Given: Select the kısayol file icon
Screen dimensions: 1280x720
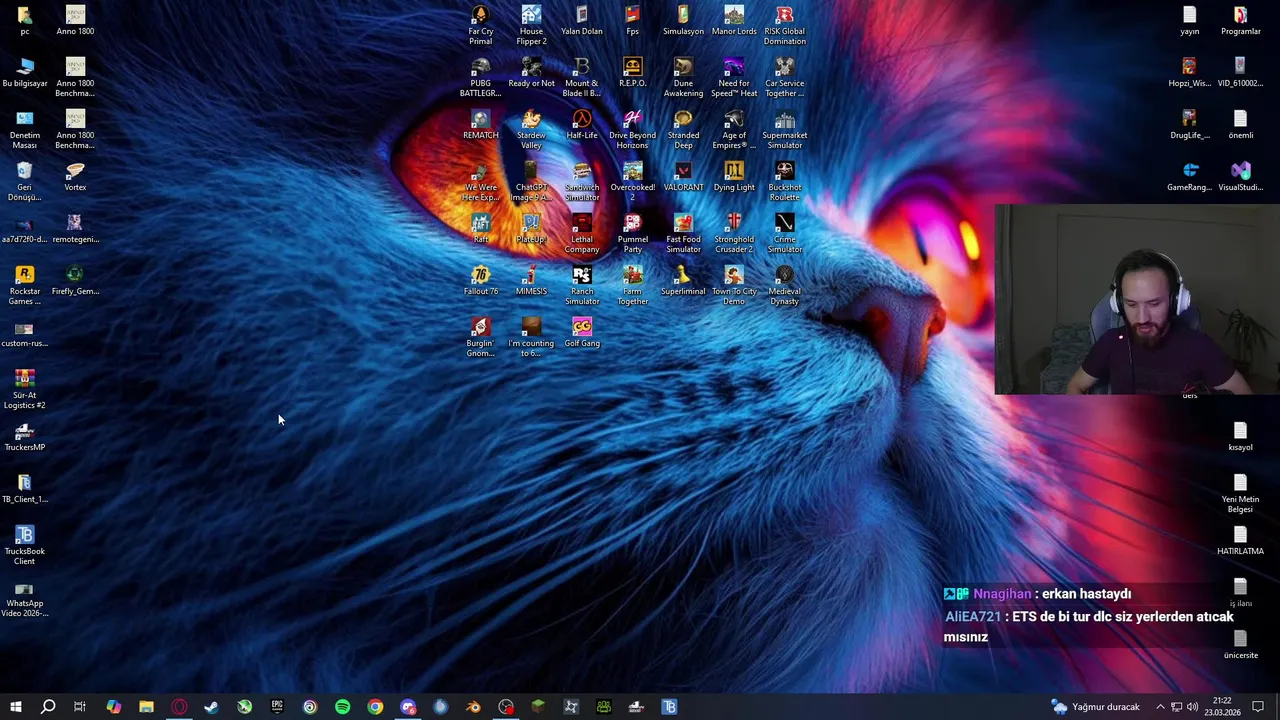Looking at the screenshot, I should (1241, 436).
